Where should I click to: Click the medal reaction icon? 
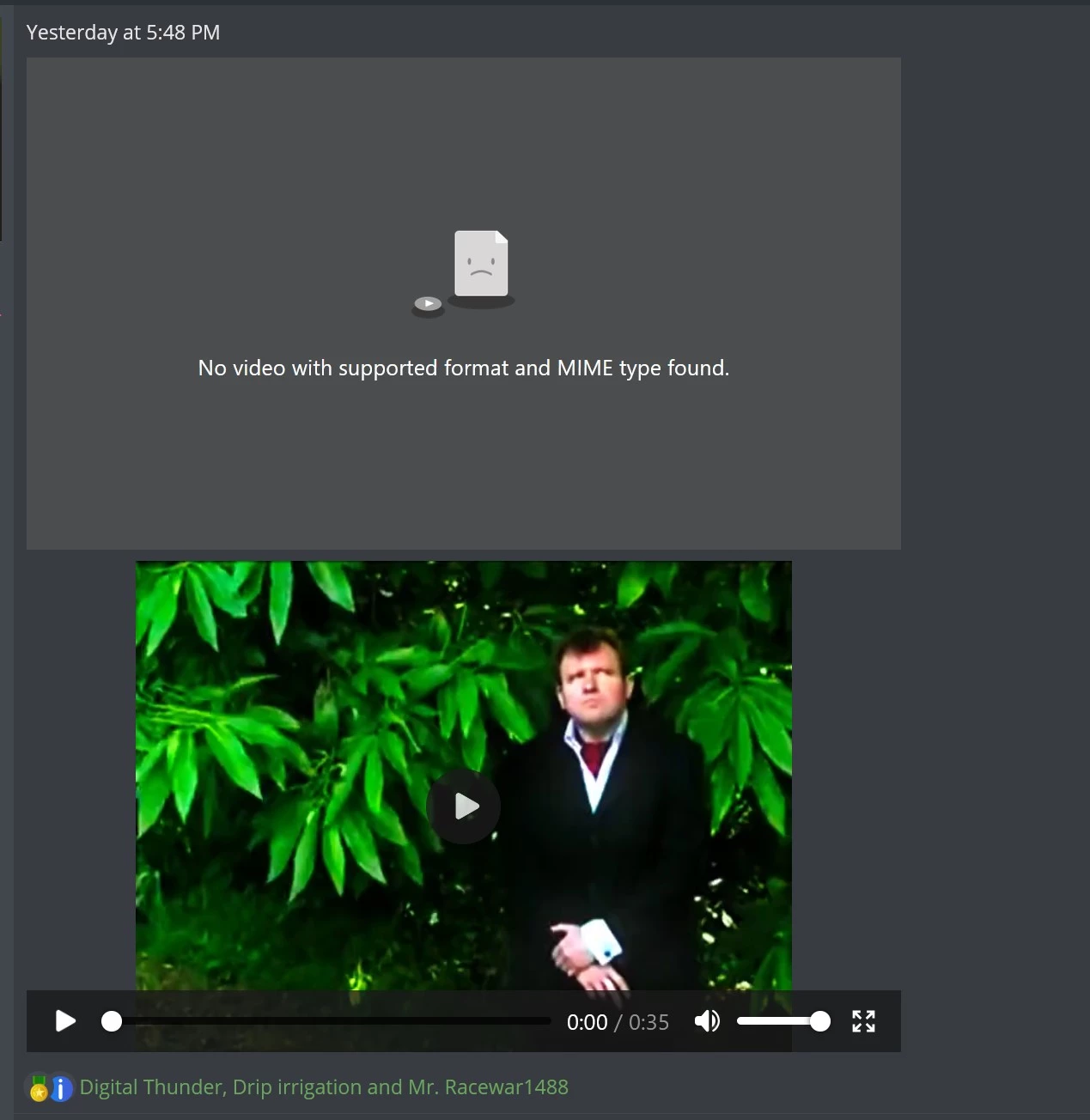39,1088
